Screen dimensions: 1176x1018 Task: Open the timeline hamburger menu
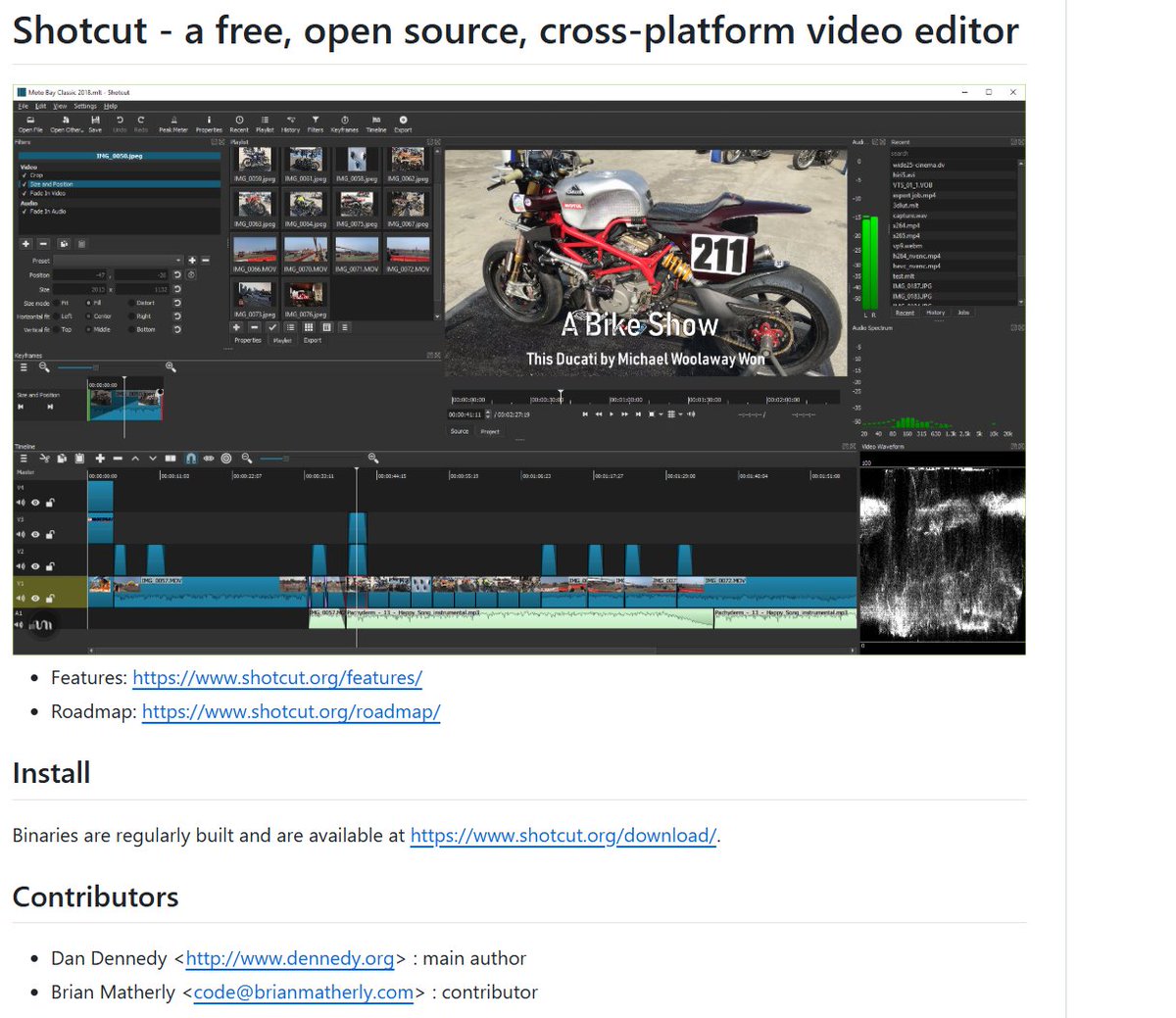click(24, 458)
